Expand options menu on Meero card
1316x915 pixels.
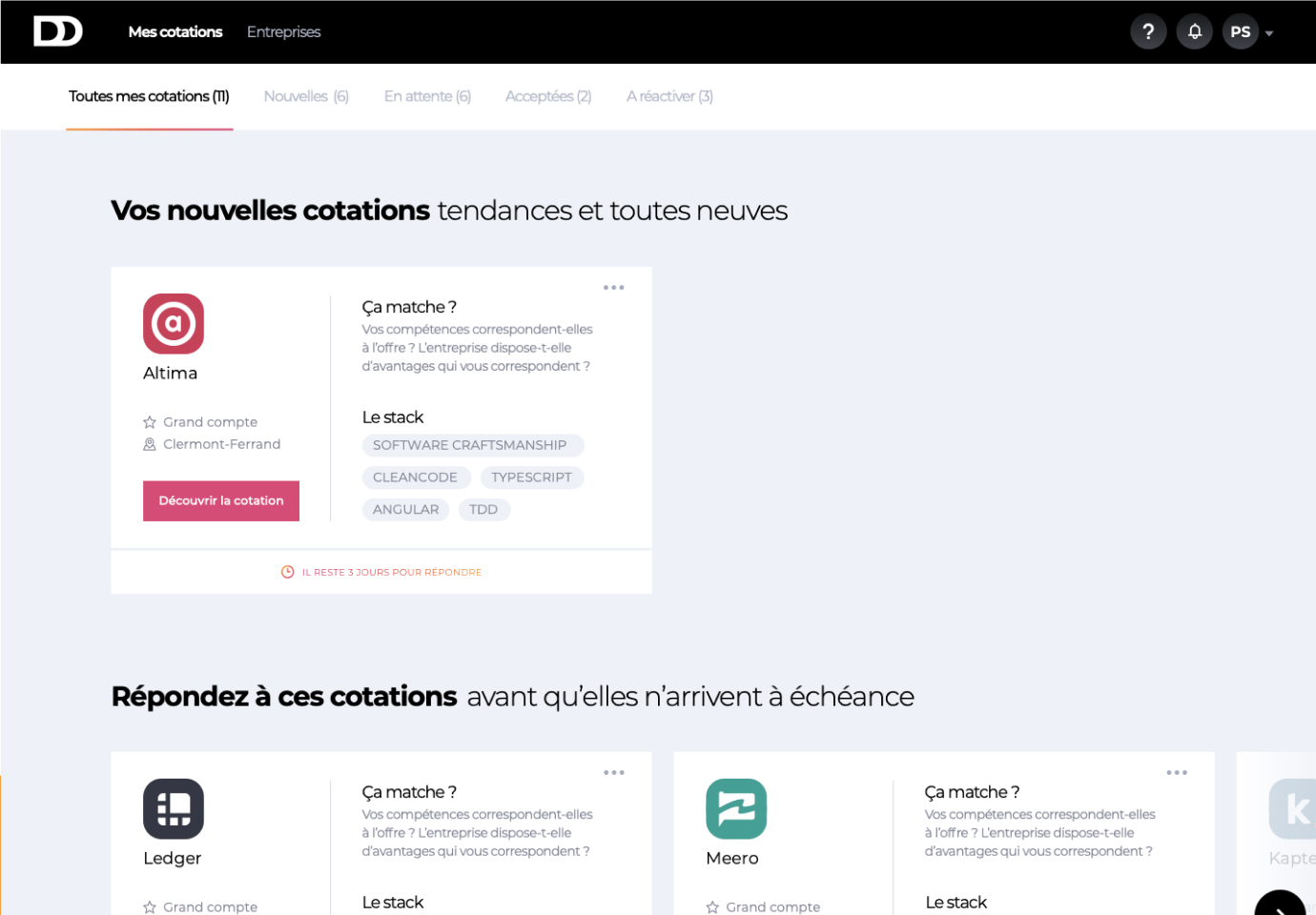pos(1176,772)
